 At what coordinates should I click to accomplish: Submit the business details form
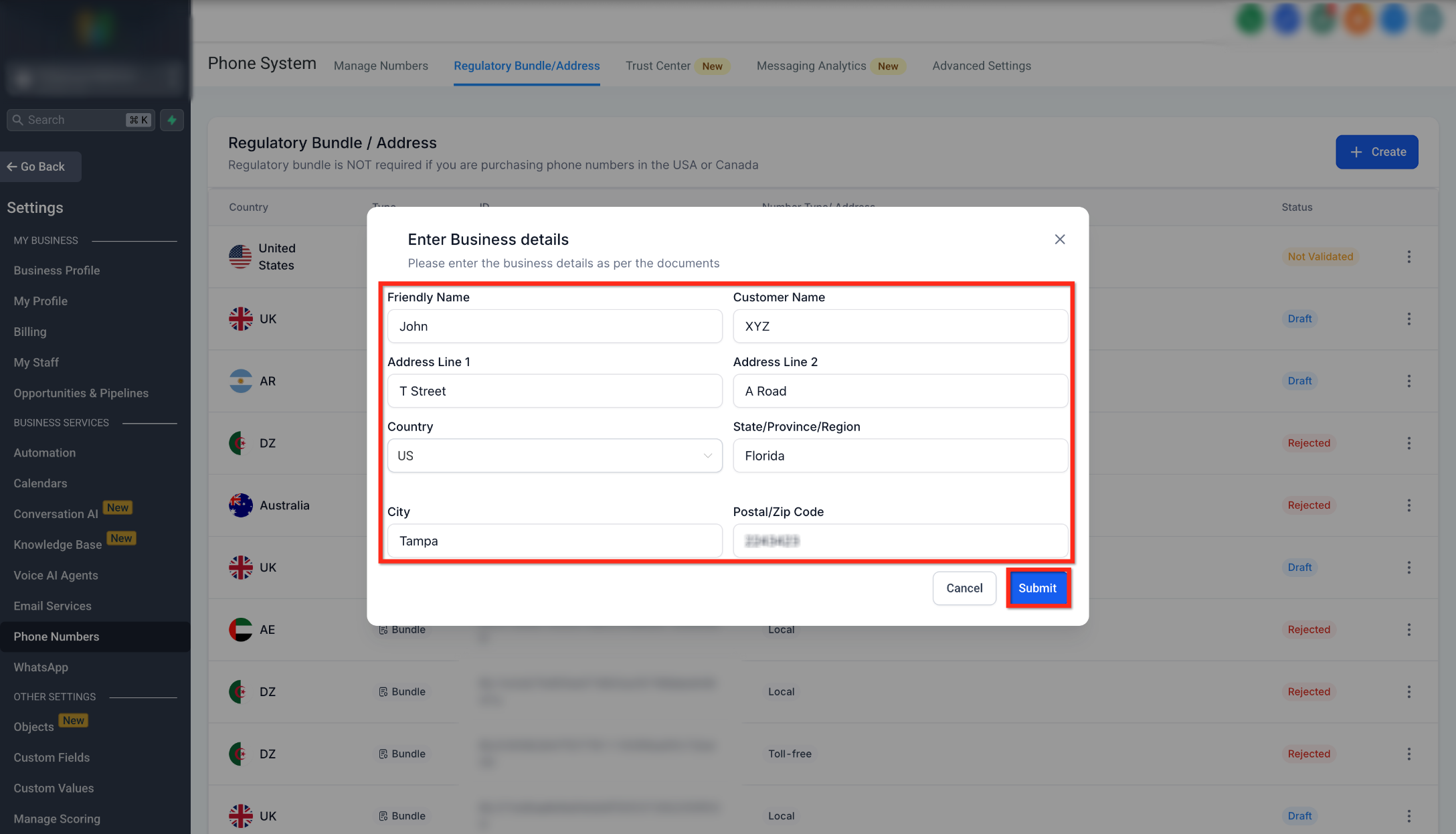pyautogui.click(x=1037, y=588)
